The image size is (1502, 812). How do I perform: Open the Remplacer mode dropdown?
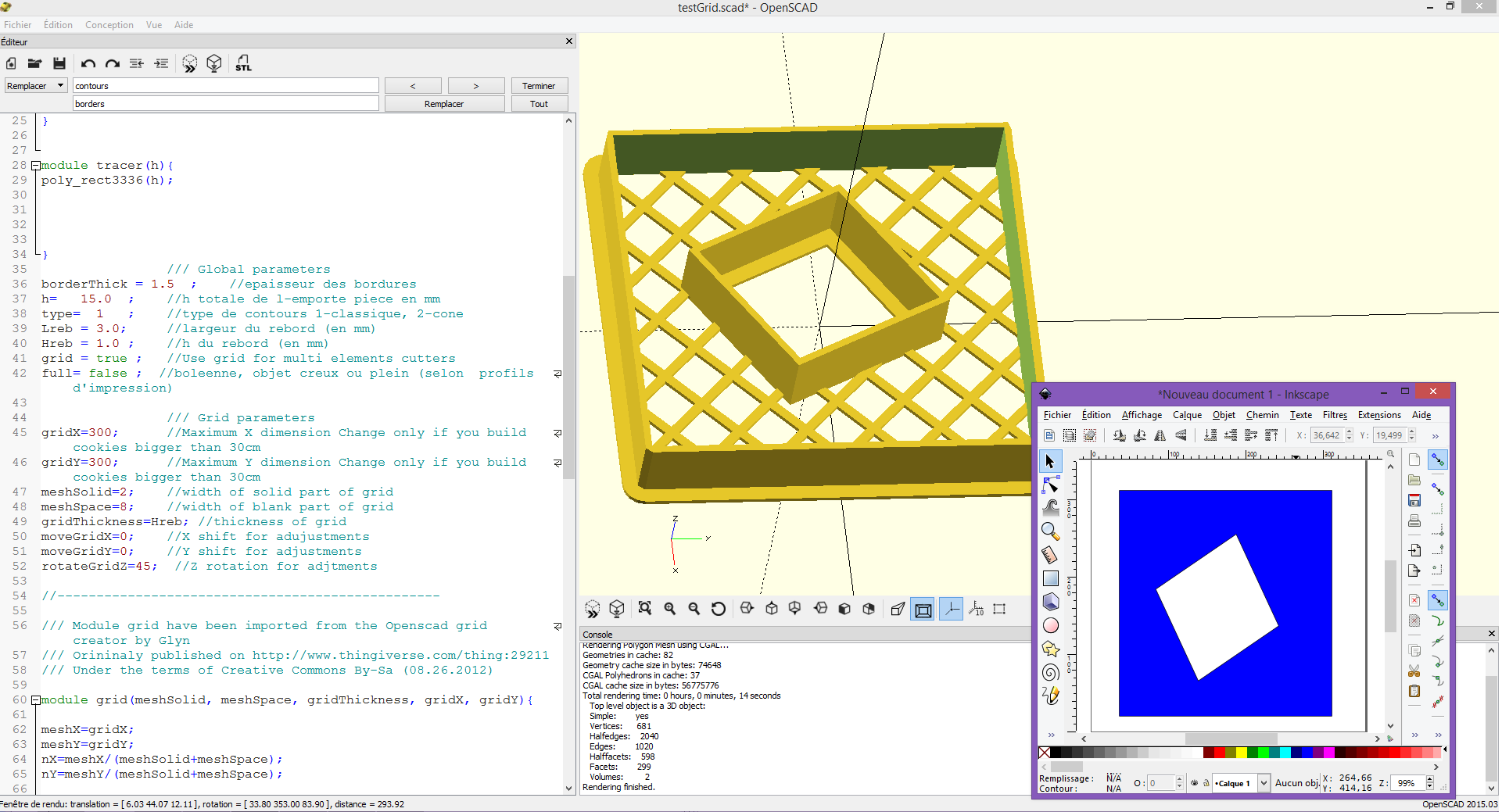point(36,85)
